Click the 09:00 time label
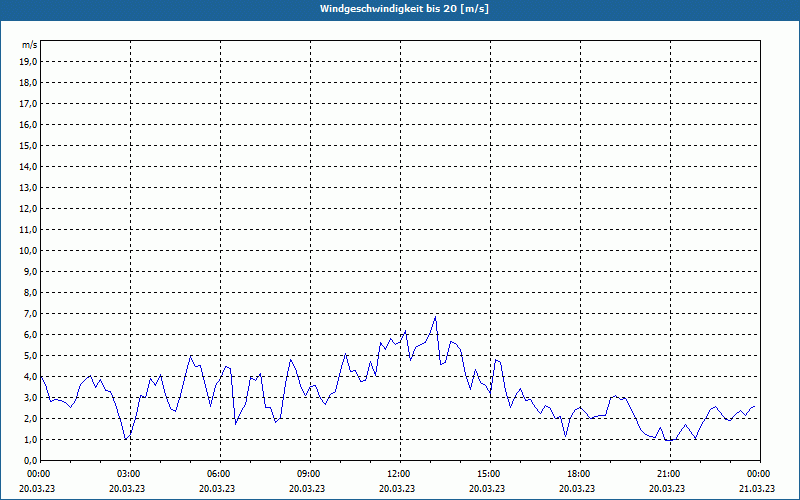The width and height of the screenshot is (800, 500). click(307, 474)
